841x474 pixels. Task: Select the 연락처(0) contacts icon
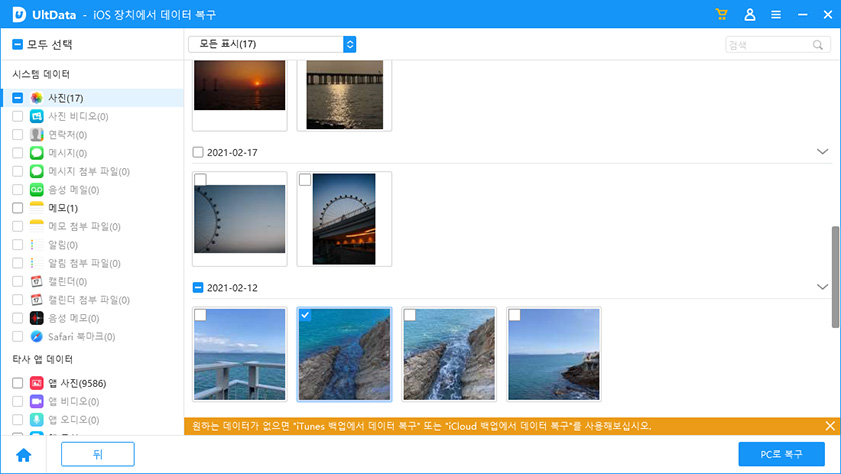pyautogui.click(x=36, y=134)
